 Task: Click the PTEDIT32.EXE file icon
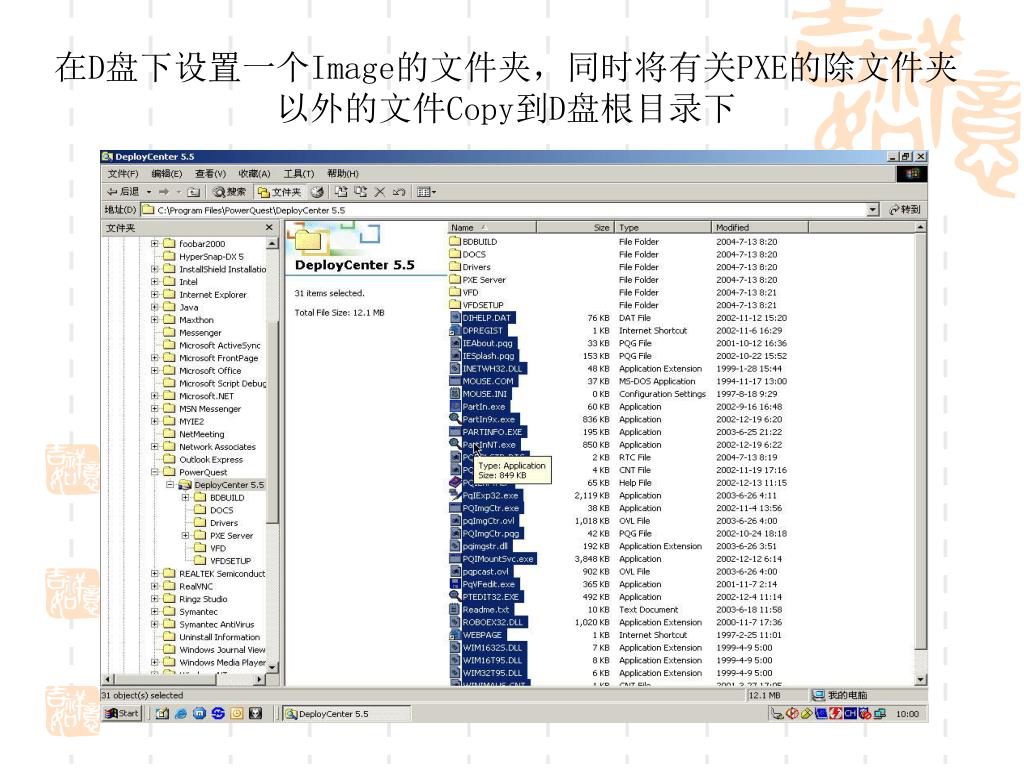pos(455,596)
